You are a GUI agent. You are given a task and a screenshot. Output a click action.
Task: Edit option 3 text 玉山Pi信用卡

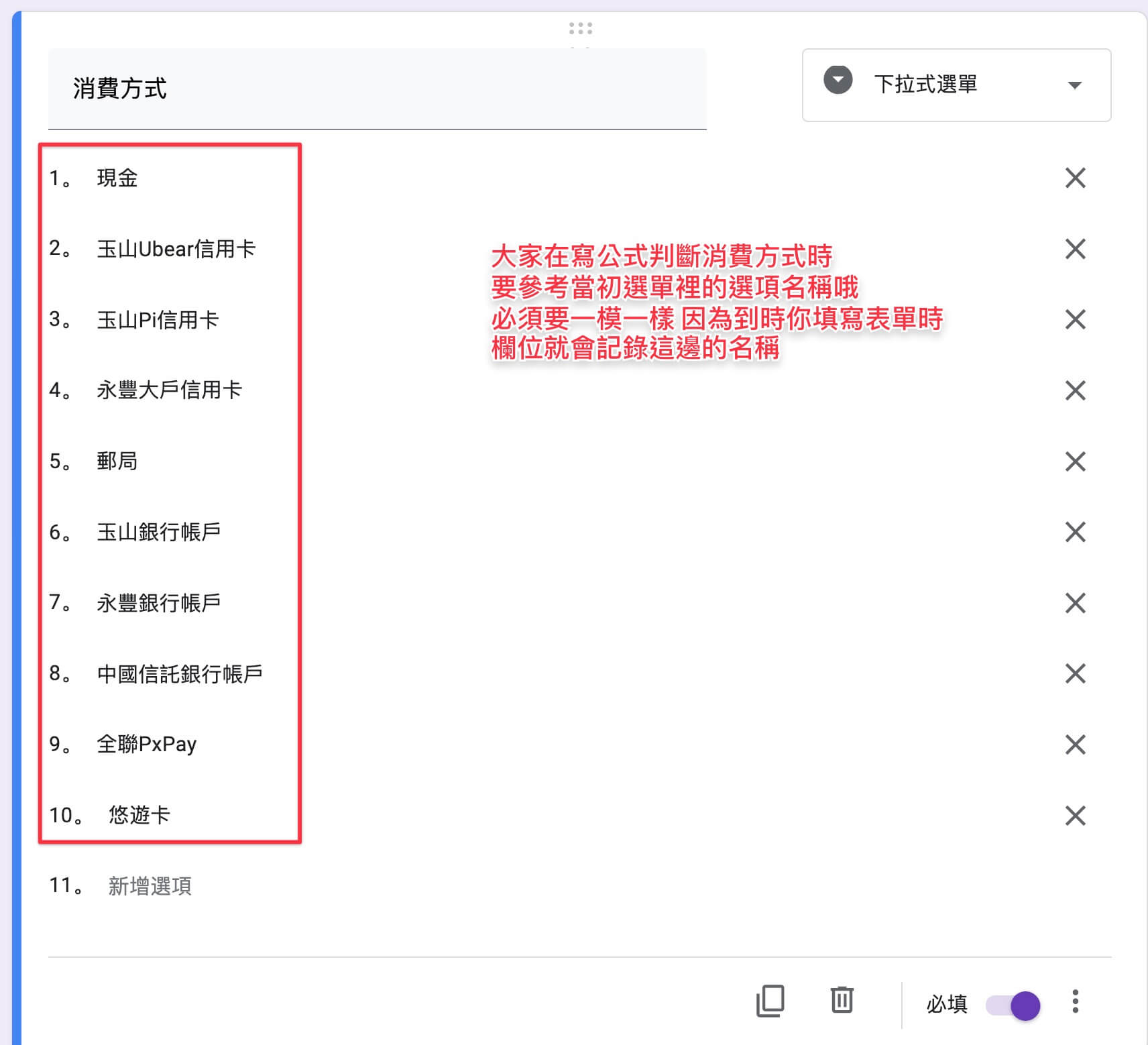pos(158,320)
